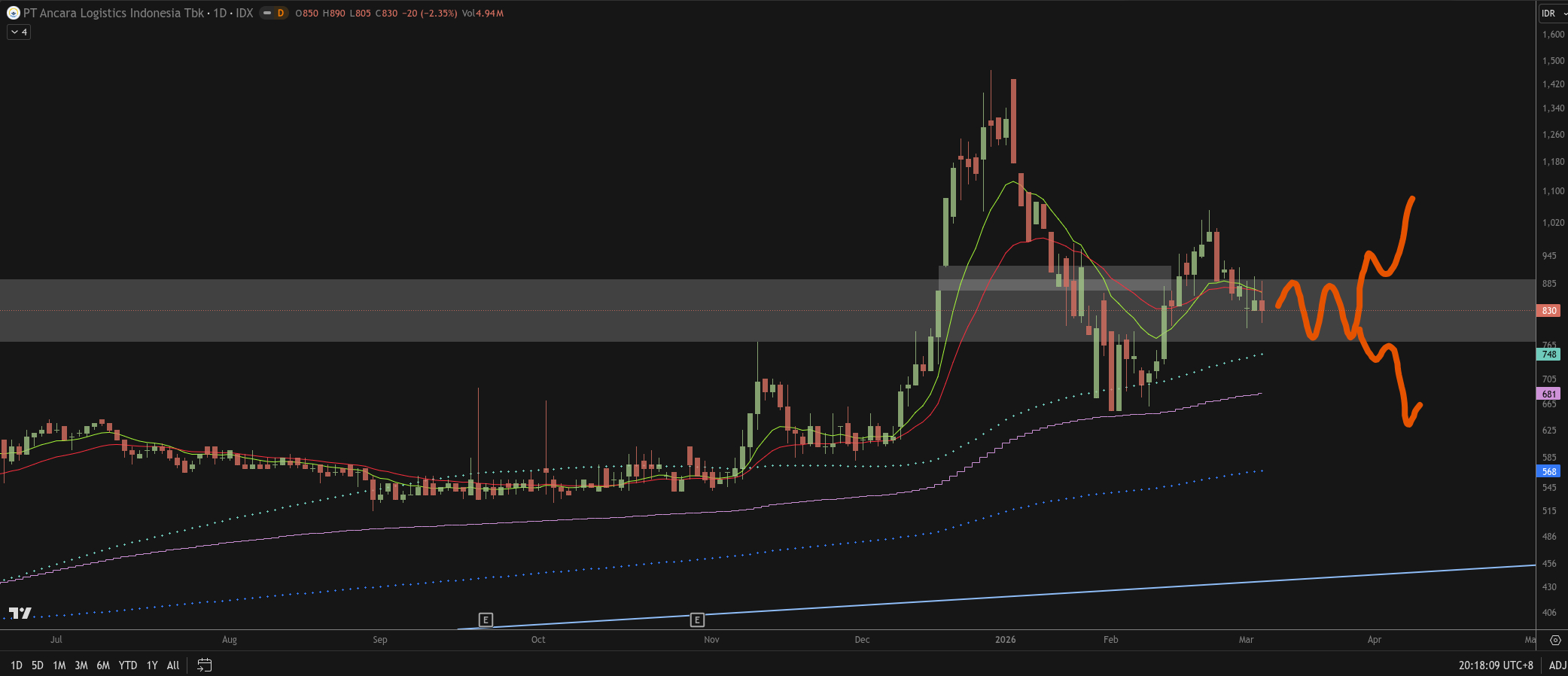Collapse the indicator legend showing 4
This screenshot has width=1568, height=676.
(x=19, y=32)
